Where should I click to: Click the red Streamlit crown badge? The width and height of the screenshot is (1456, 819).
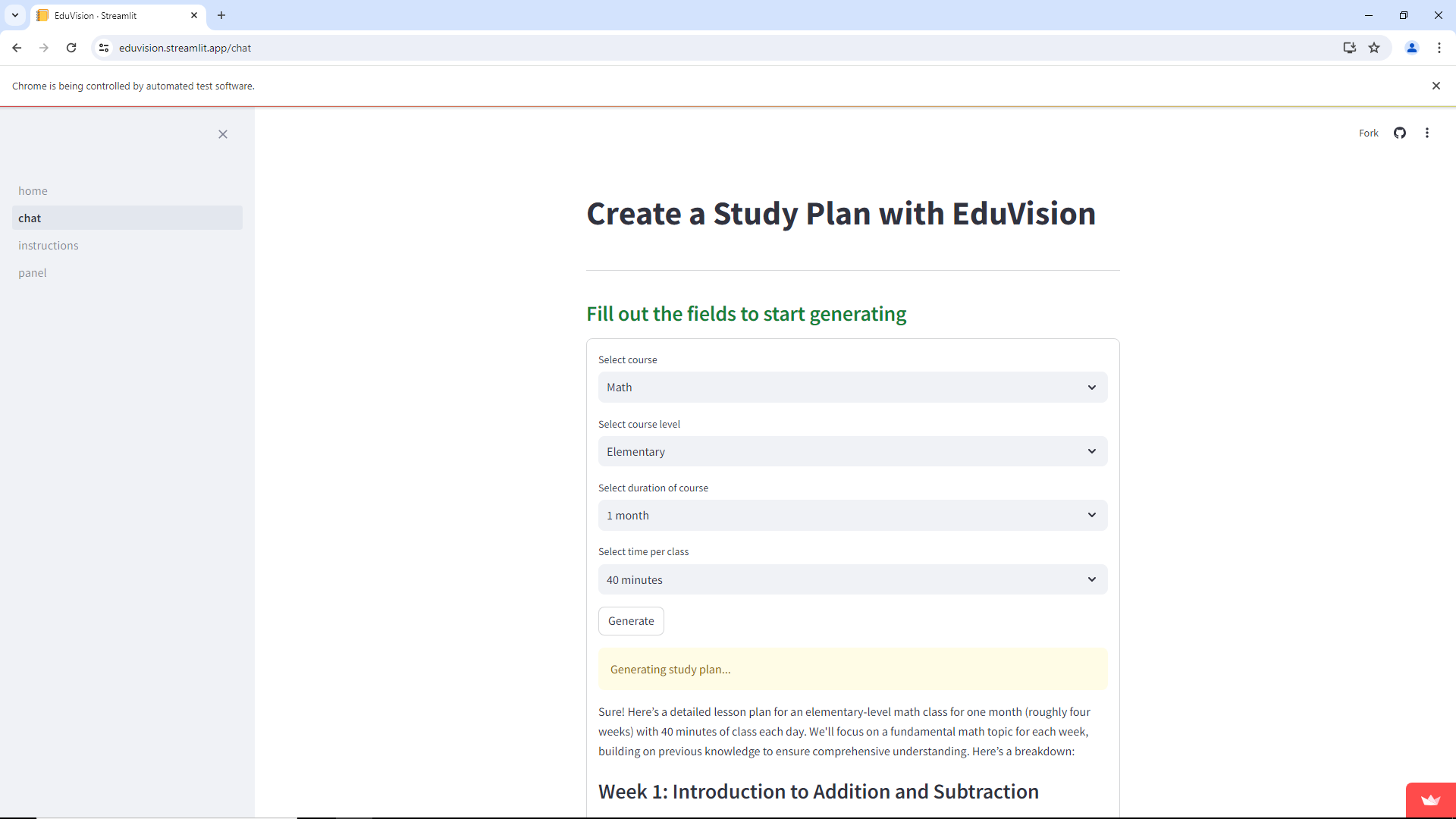tap(1430, 800)
